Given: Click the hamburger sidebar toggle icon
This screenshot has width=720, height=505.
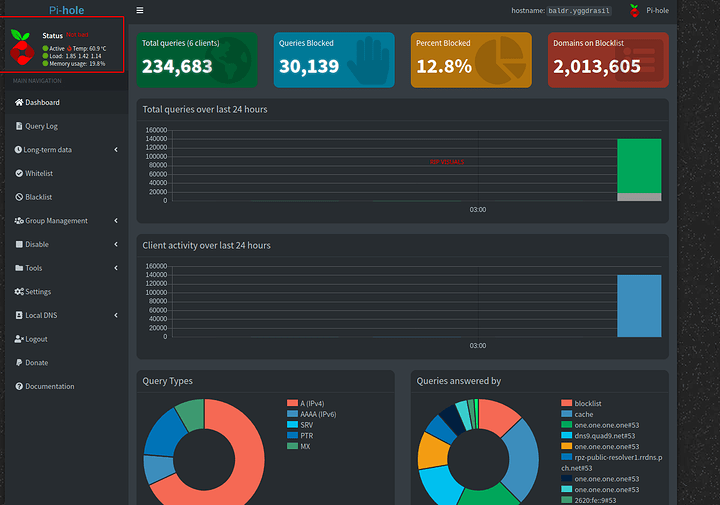Looking at the screenshot, I should click(x=140, y=10).
